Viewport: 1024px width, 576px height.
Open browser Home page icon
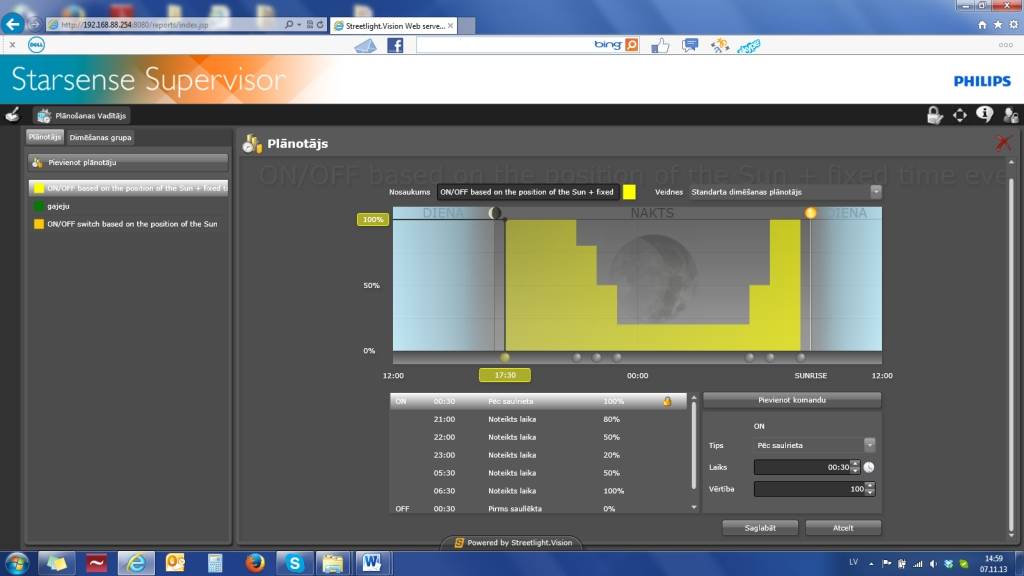click(x=982, y=24)
